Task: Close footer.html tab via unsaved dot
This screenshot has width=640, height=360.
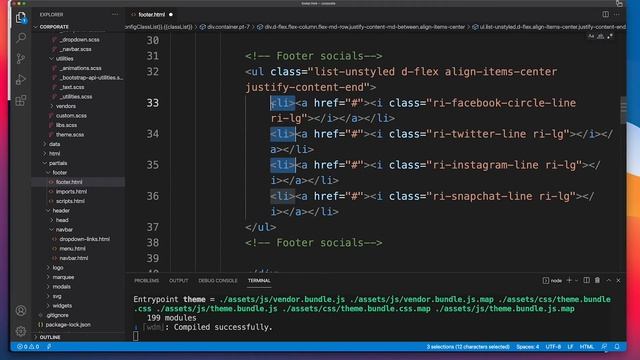Action: pos(171,14)
